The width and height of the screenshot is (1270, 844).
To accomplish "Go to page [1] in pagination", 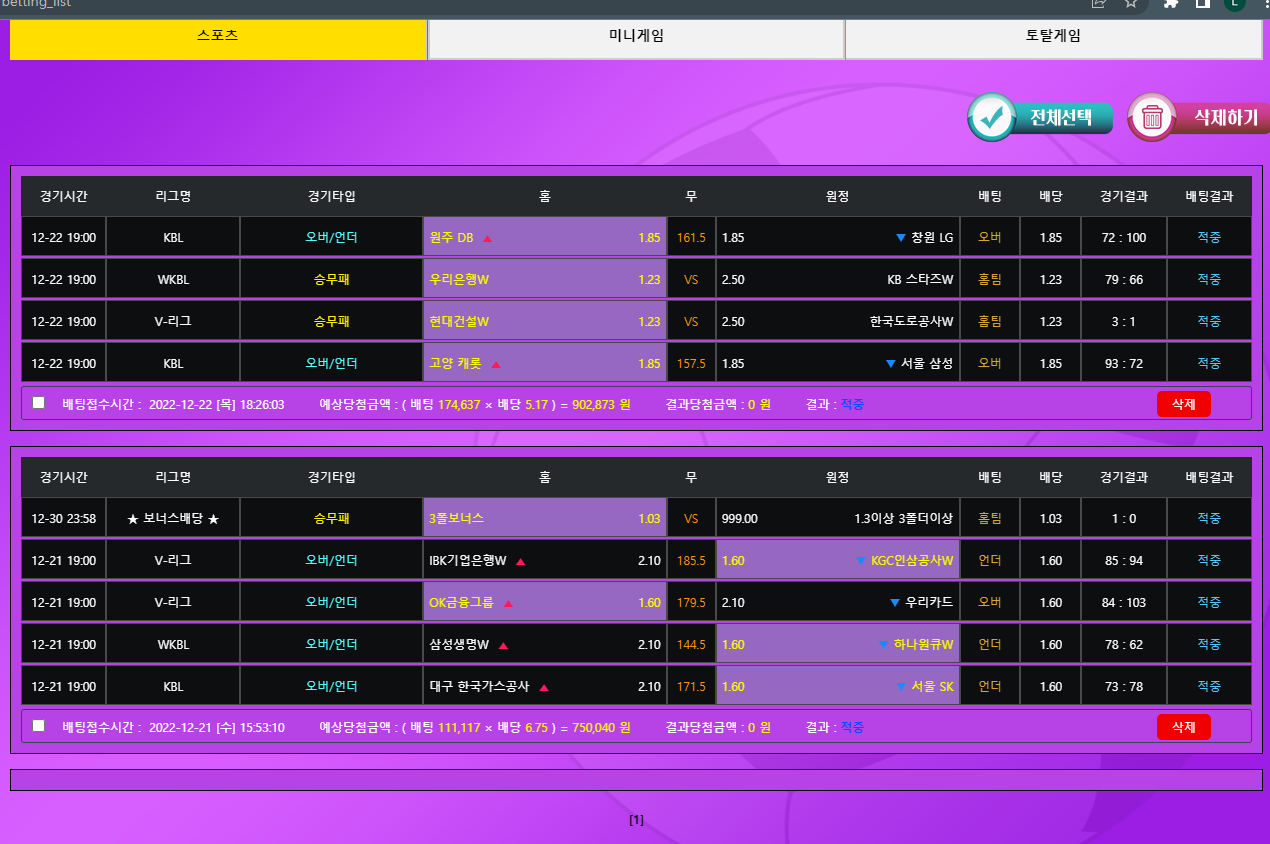I will [x=636, y=820].
